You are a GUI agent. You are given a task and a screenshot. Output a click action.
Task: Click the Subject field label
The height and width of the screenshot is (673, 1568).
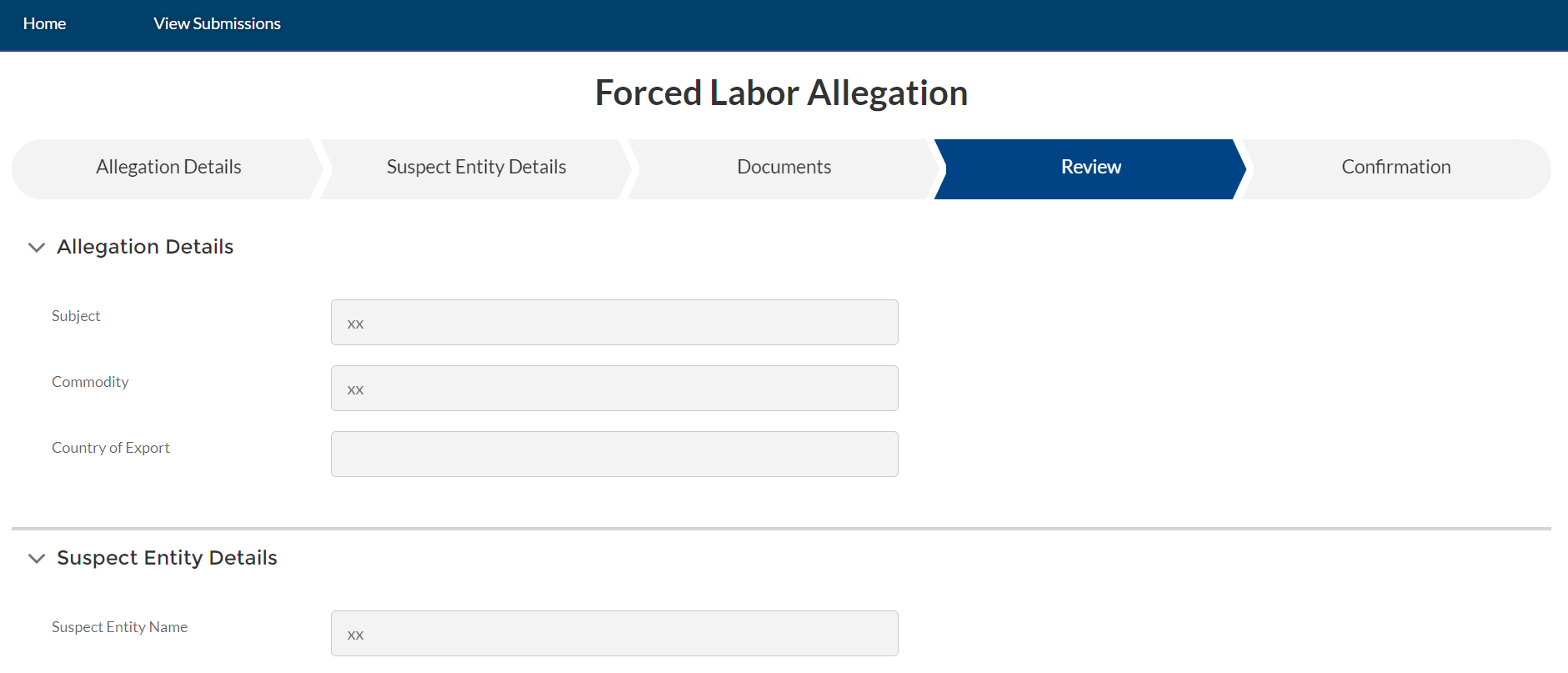tap(76, 316)
